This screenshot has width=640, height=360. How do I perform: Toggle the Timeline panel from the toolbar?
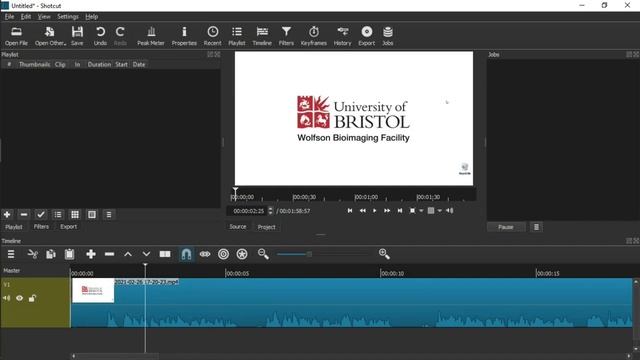click(262, 36)
